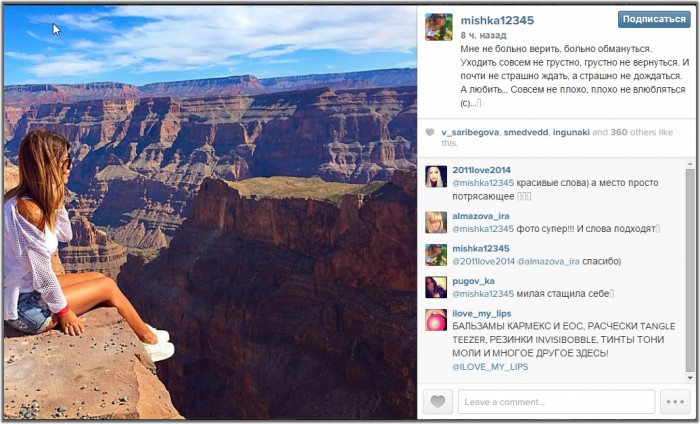Click the comments scrollbar down arrow
700x424 pixels.
point(690,378)
